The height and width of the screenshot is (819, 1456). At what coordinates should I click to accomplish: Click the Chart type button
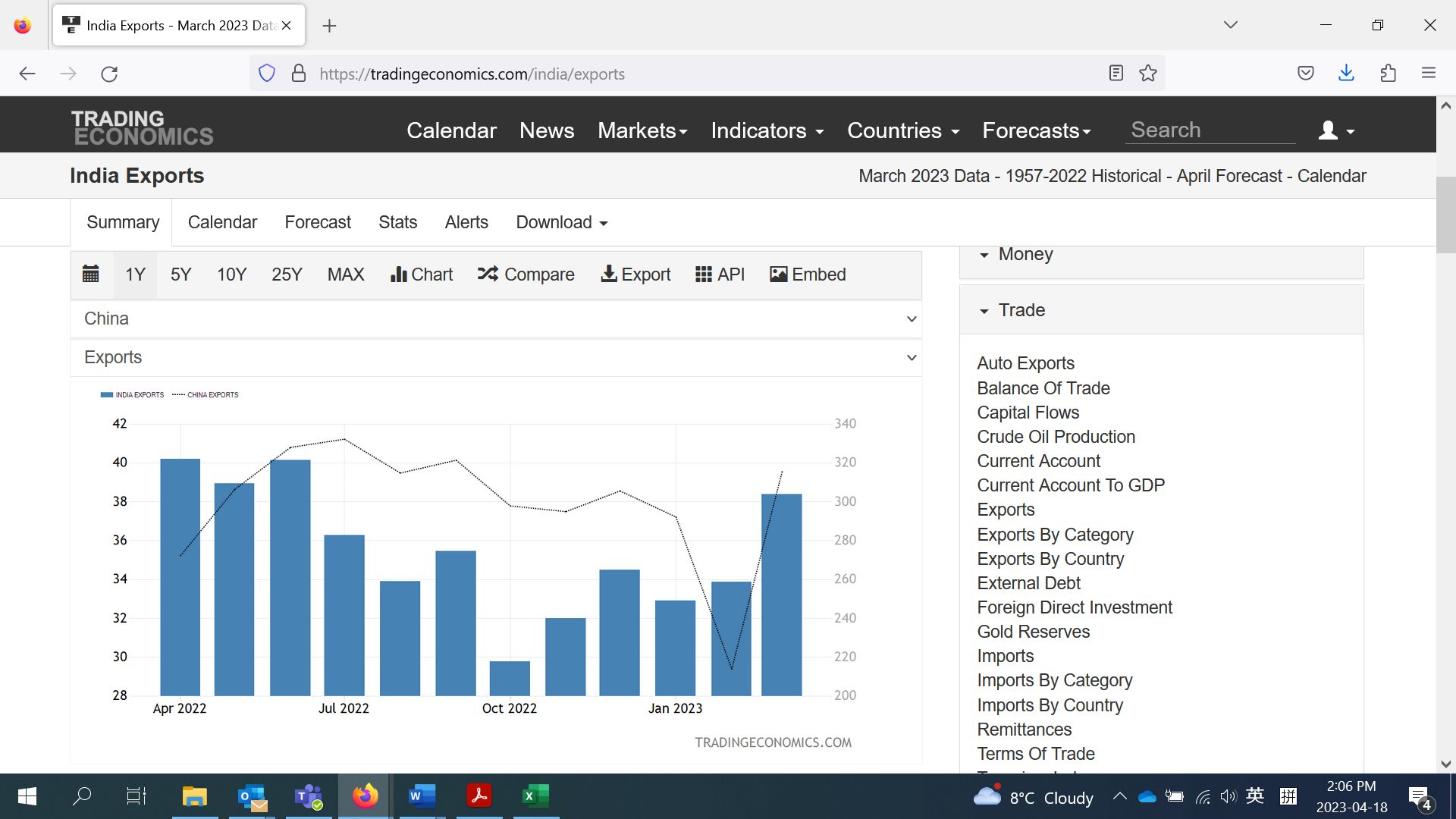coord(422,275)
